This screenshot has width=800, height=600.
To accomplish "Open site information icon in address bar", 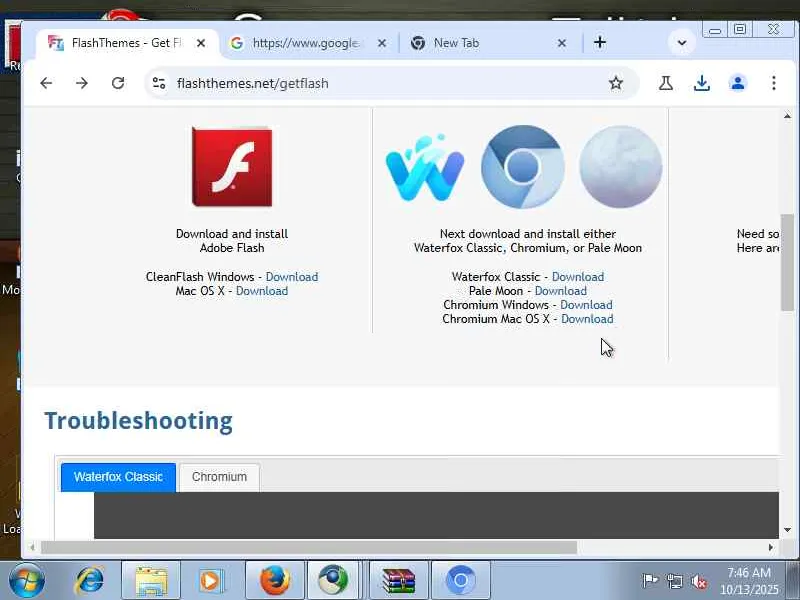I will pyautogui.click(x=159, y=83).
